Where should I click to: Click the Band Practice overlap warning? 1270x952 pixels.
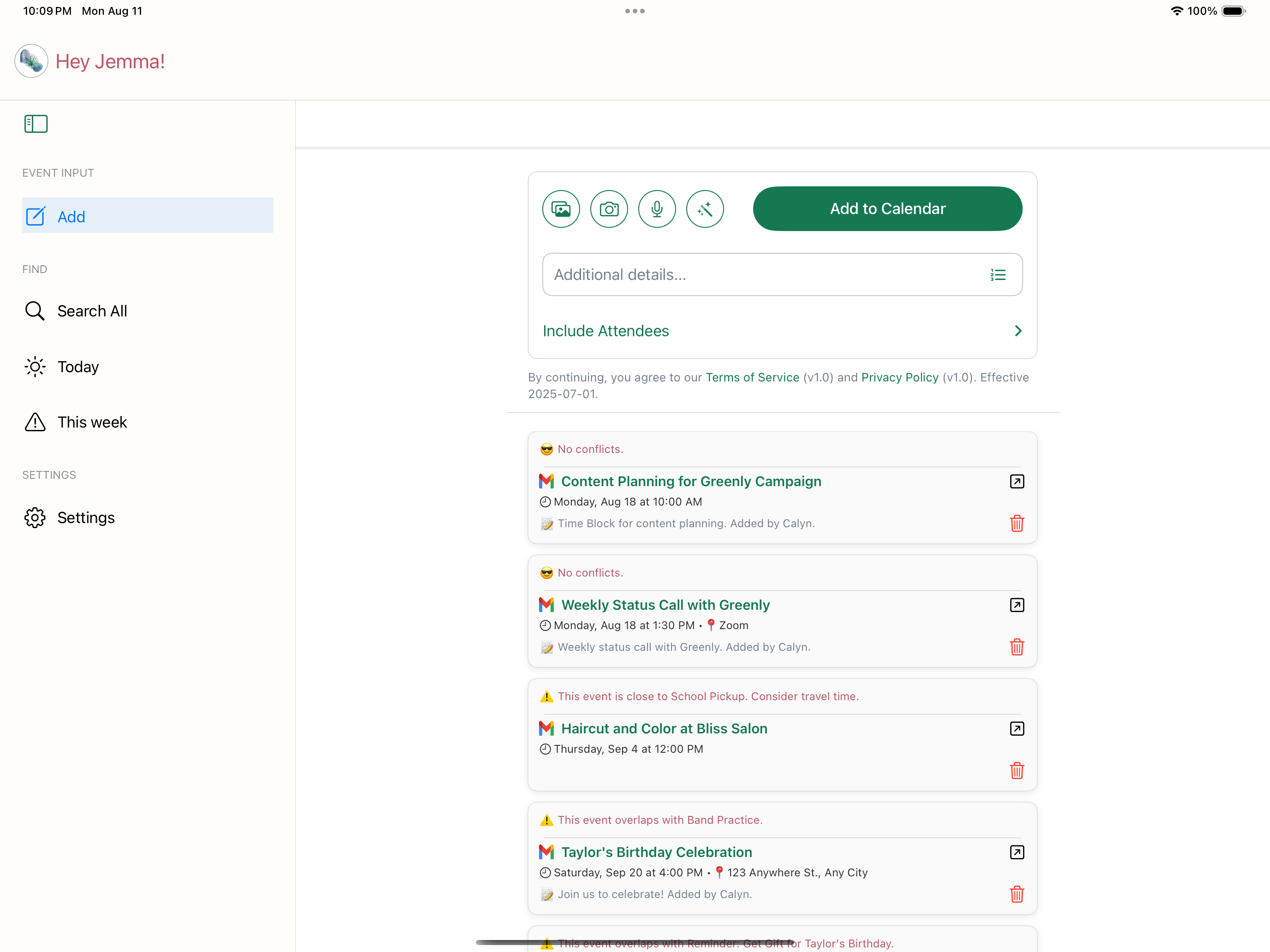(x=660, y=820)
